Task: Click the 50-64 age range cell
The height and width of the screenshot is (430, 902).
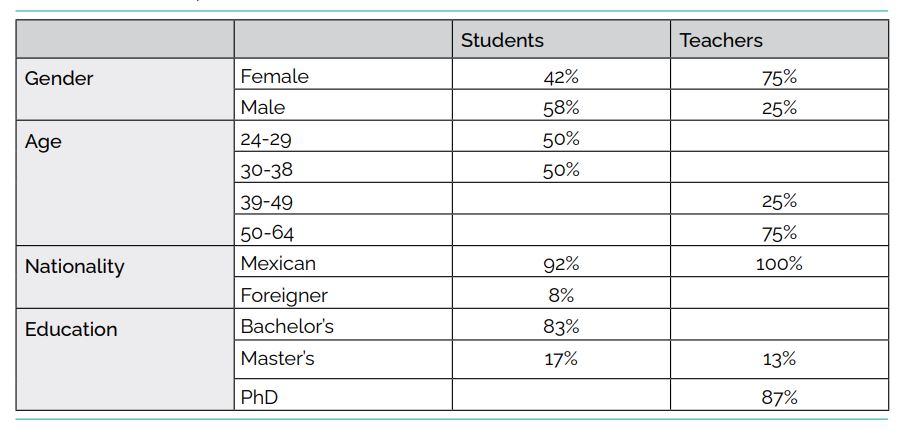Action: point(267,233)
